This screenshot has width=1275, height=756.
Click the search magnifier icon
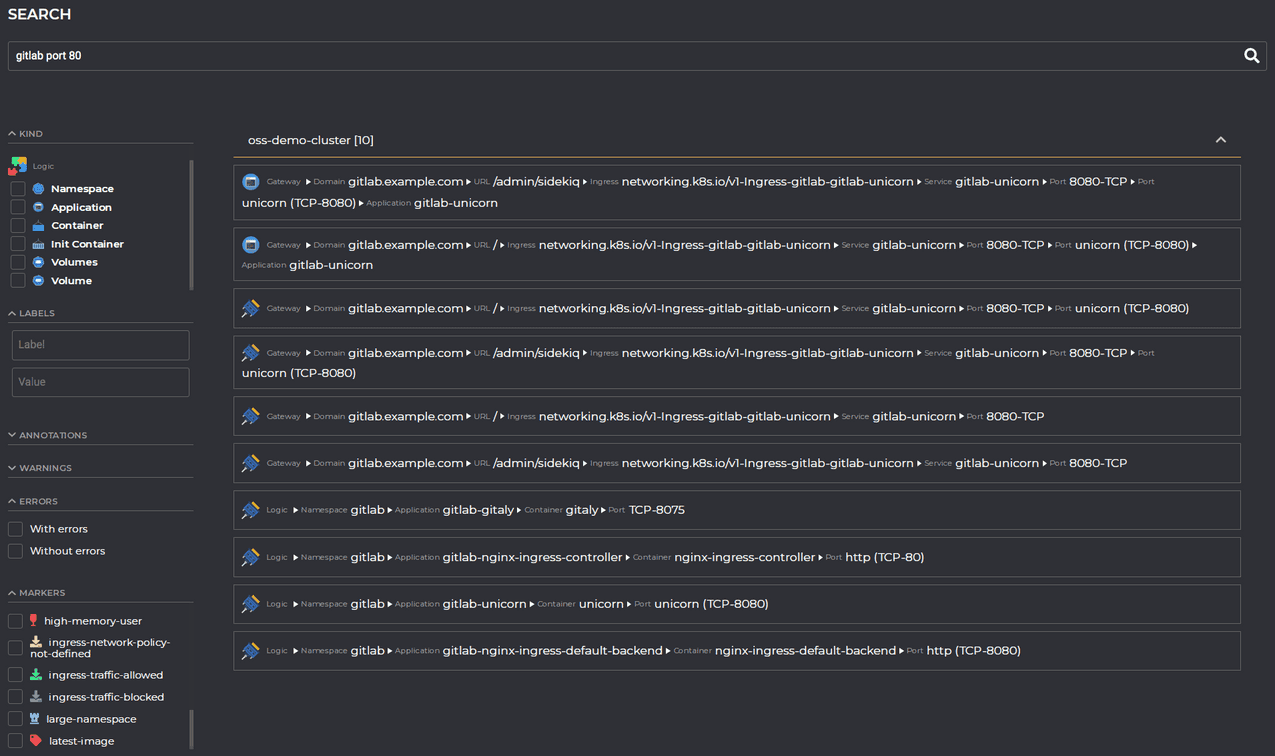[x=1251, y=56]
